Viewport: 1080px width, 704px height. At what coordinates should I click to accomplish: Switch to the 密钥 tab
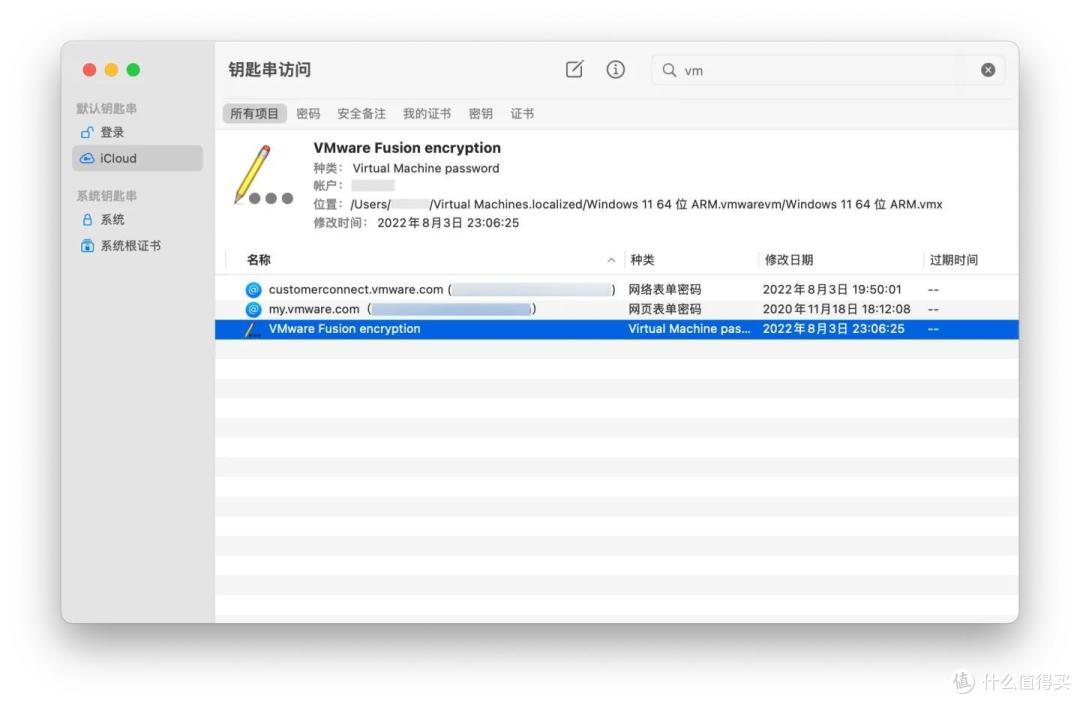pos(480,114)
